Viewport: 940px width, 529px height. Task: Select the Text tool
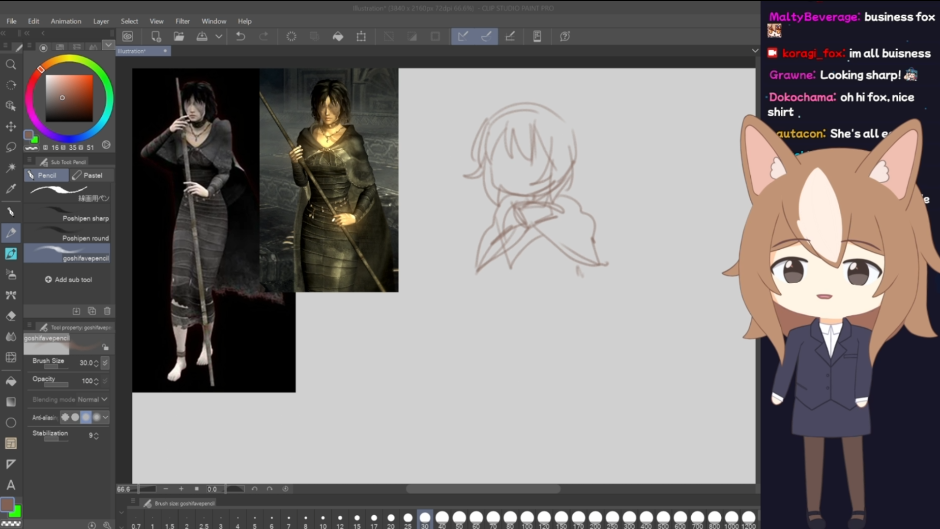point(11,485)
